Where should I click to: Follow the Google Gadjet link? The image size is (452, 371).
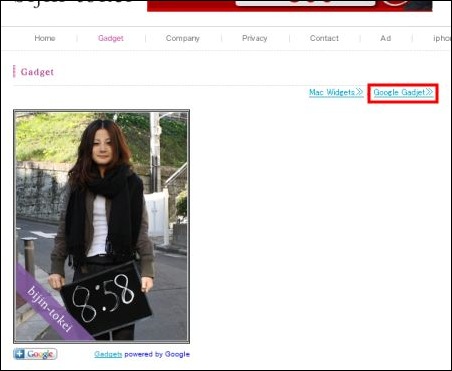coord(403,92)
